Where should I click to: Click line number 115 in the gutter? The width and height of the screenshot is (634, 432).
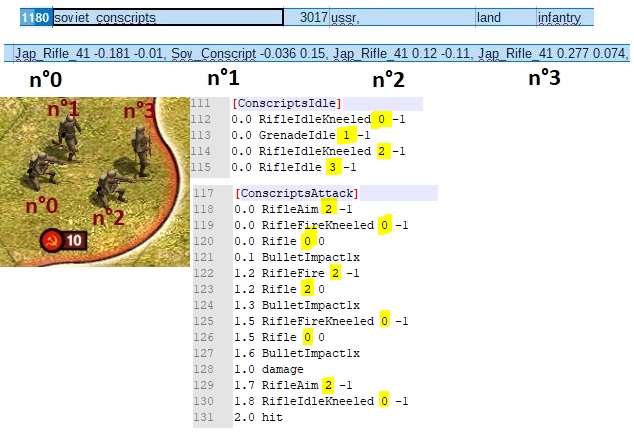[x=201, y=167]
